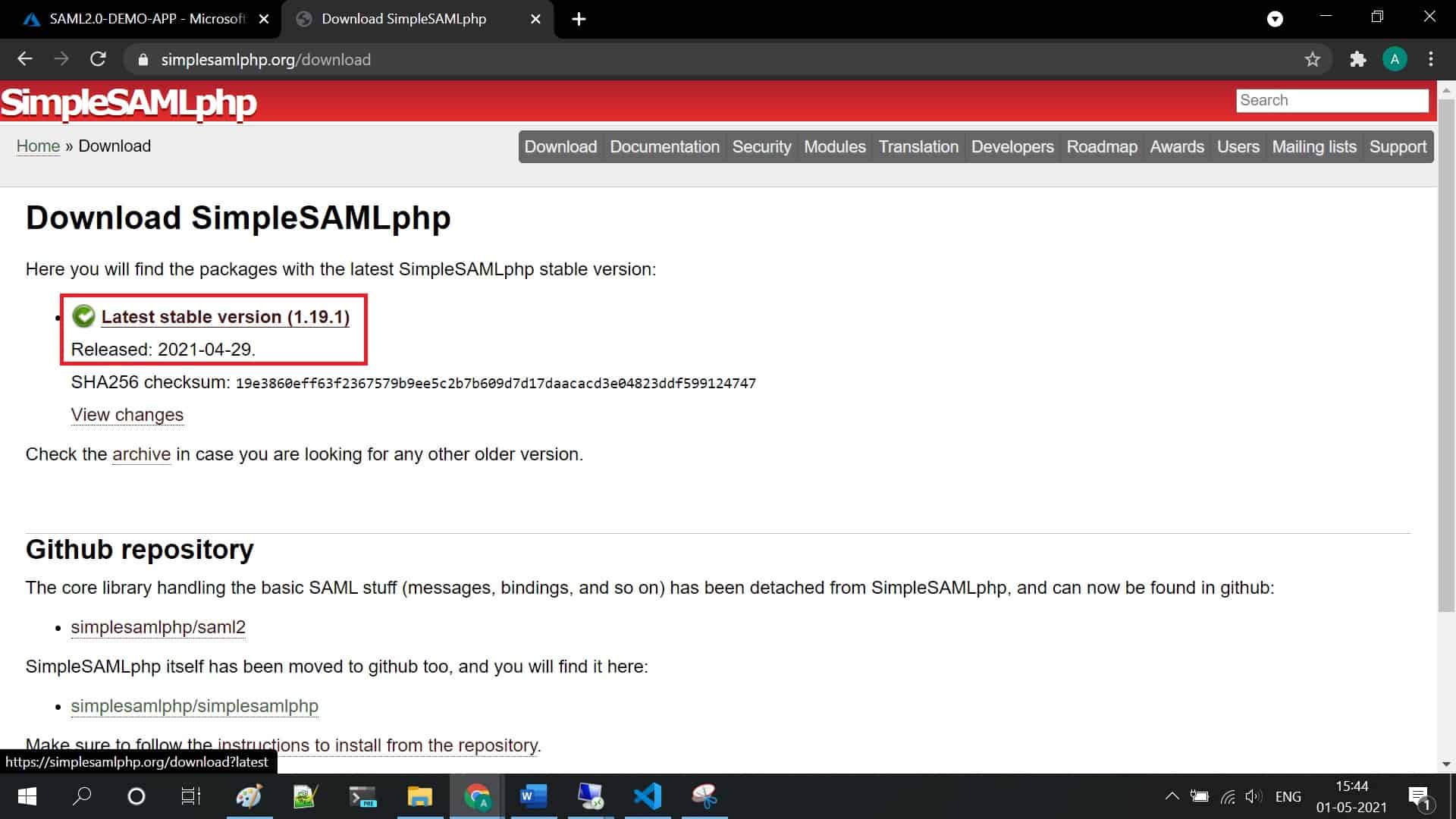The image size is (1456, 819).
Task: Click the address bar URL
Action: pos(265,60)
